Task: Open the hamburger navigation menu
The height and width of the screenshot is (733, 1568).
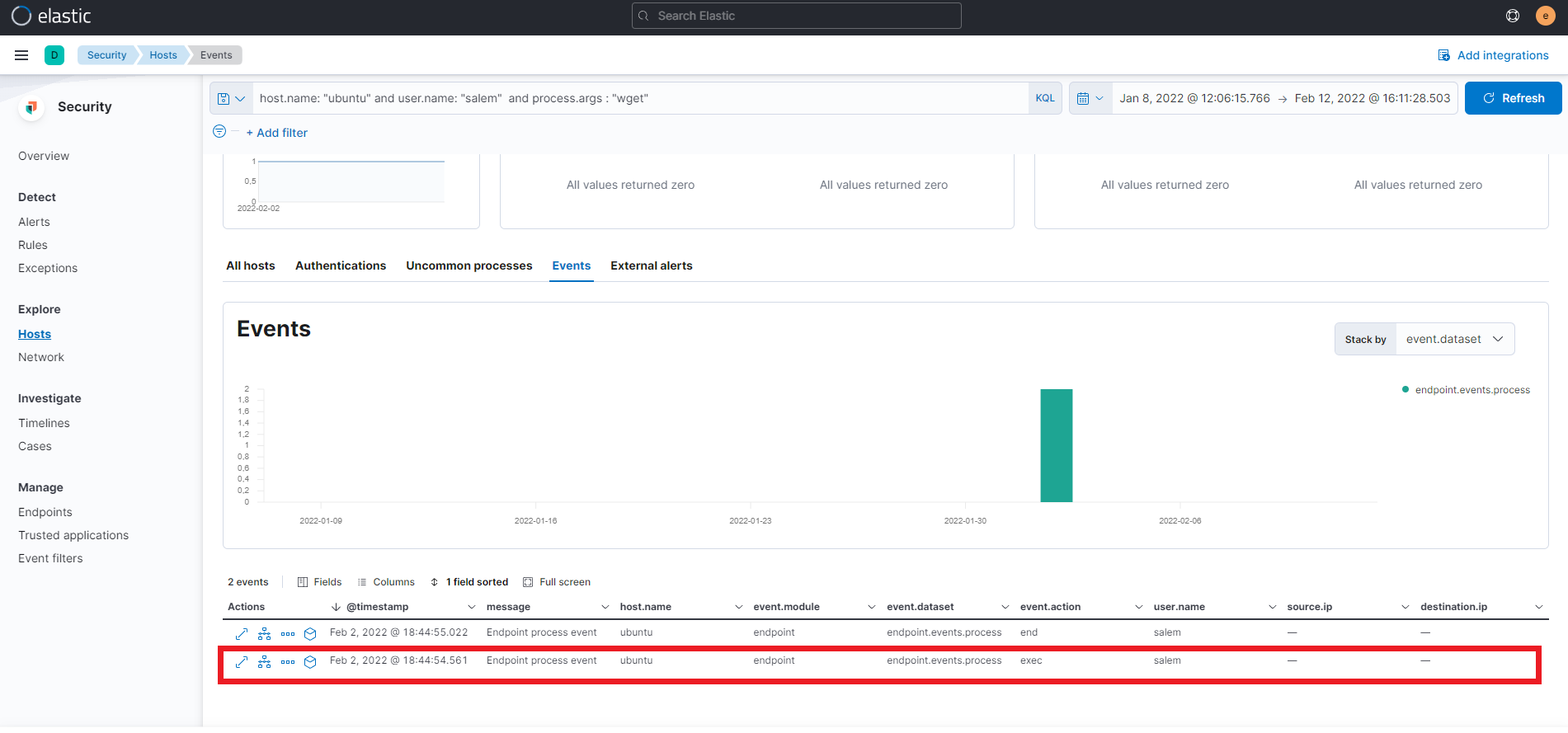Action: point(21,55)
